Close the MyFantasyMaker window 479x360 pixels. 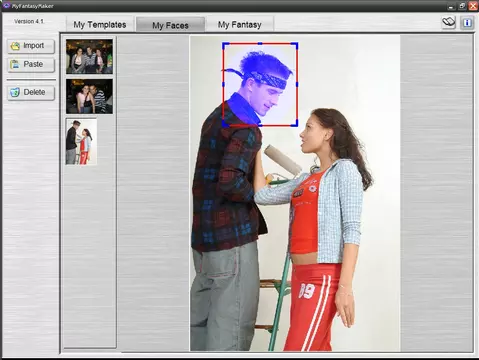point(473,6)
